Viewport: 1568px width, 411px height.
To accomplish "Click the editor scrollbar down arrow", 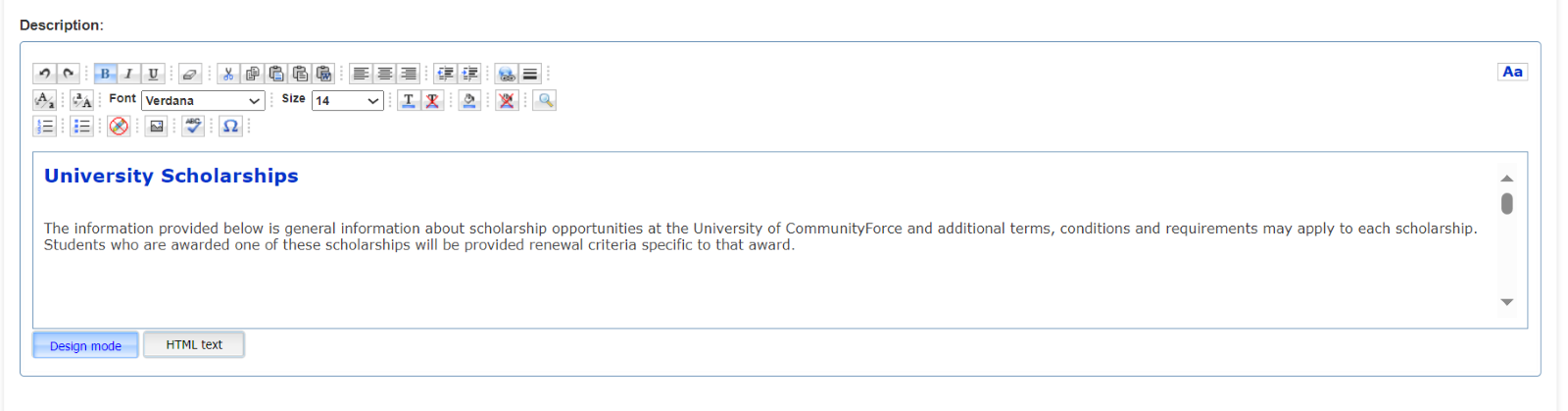I will [1507, 302].
